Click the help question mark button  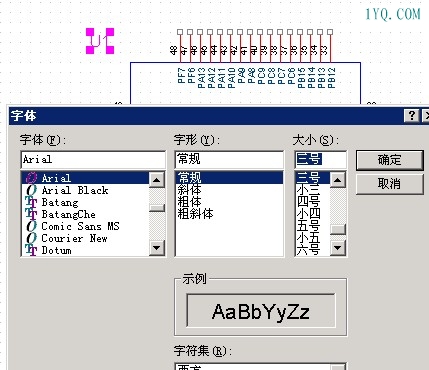[412, 116]
